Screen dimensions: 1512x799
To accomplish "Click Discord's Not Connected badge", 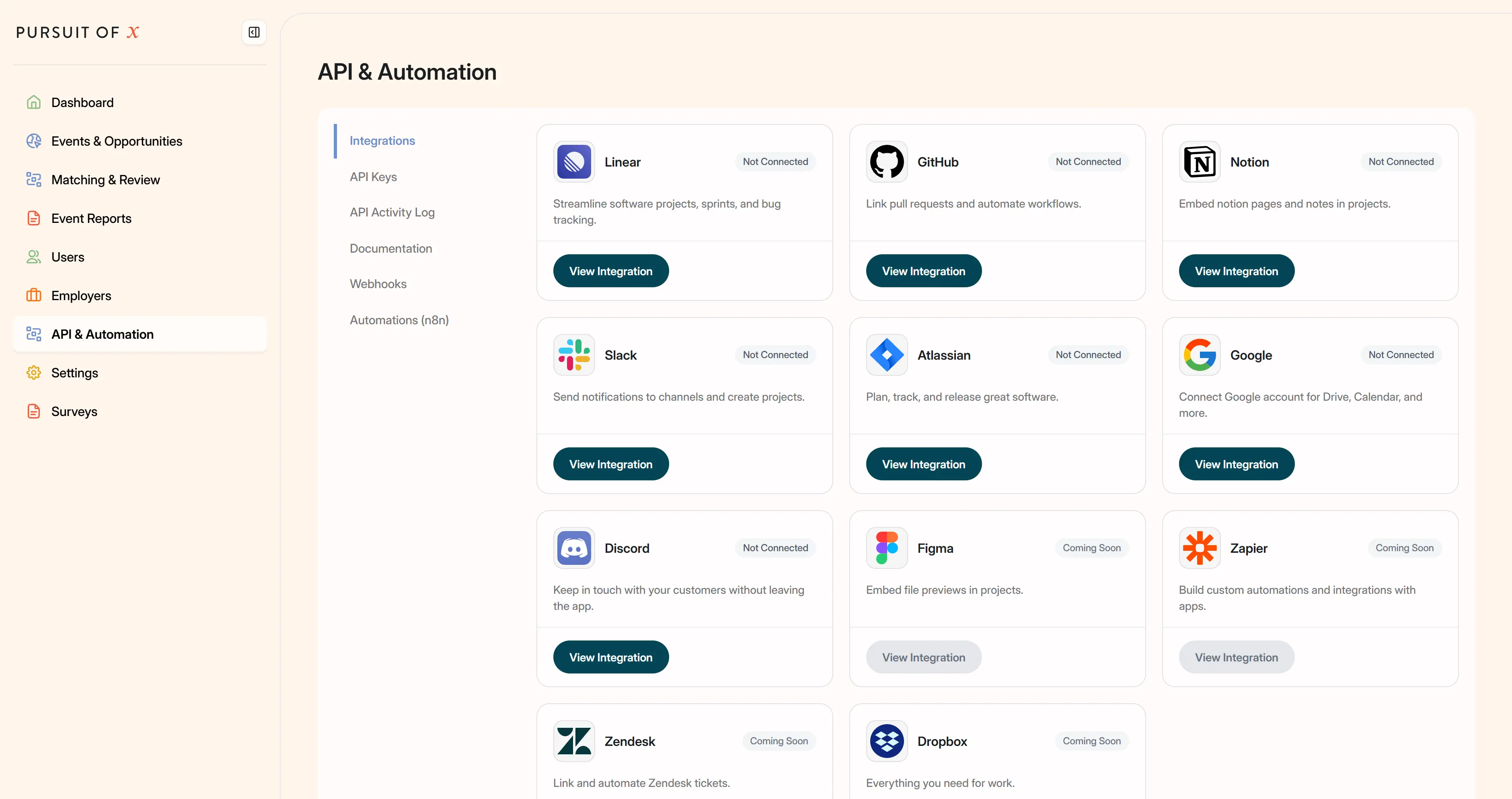I will [775, 548].
